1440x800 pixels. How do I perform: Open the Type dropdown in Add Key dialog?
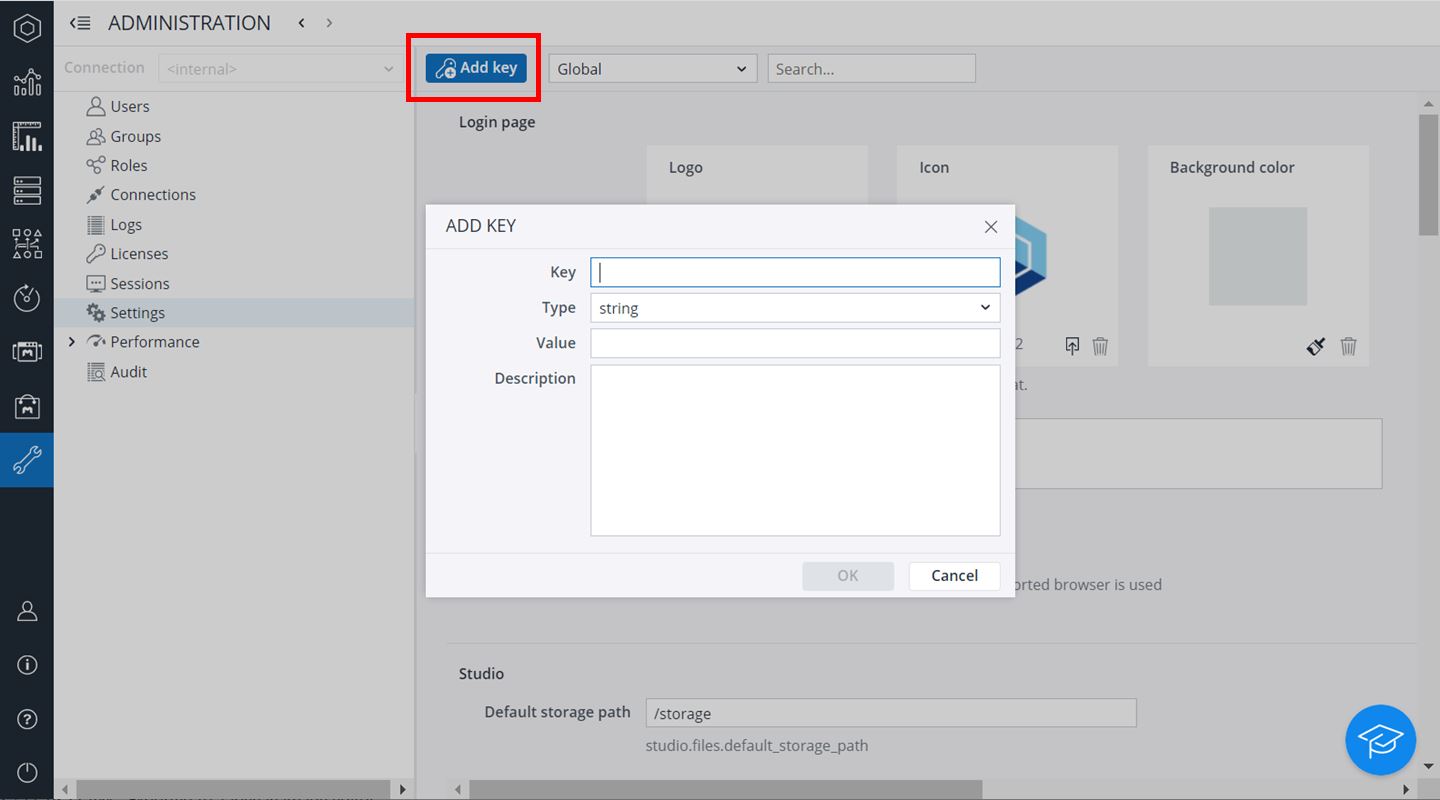pos(795,308)
